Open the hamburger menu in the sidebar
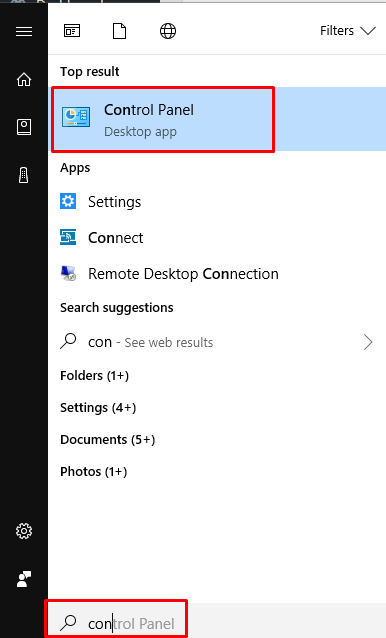 pyautogui.click(x=24, y=31)
